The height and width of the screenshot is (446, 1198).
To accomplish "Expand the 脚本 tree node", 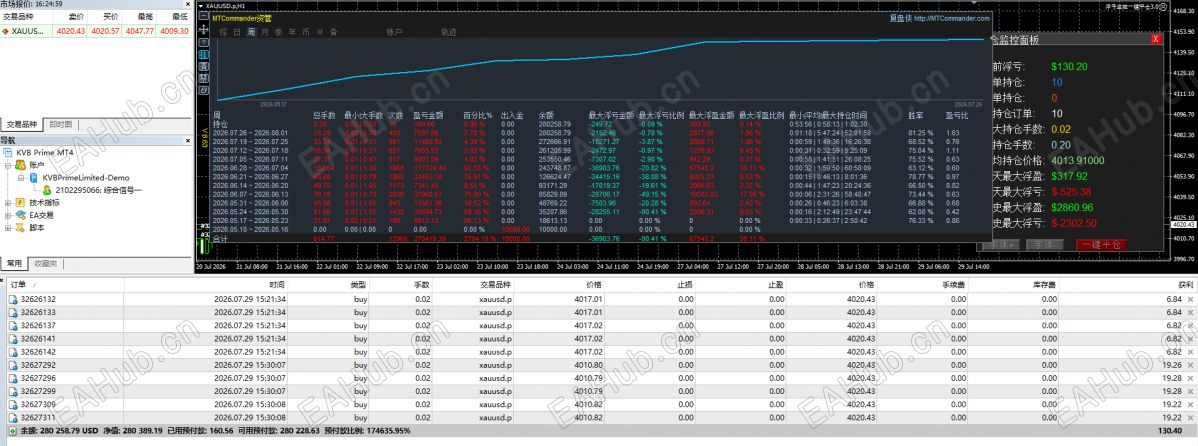I will click(8, 228).
